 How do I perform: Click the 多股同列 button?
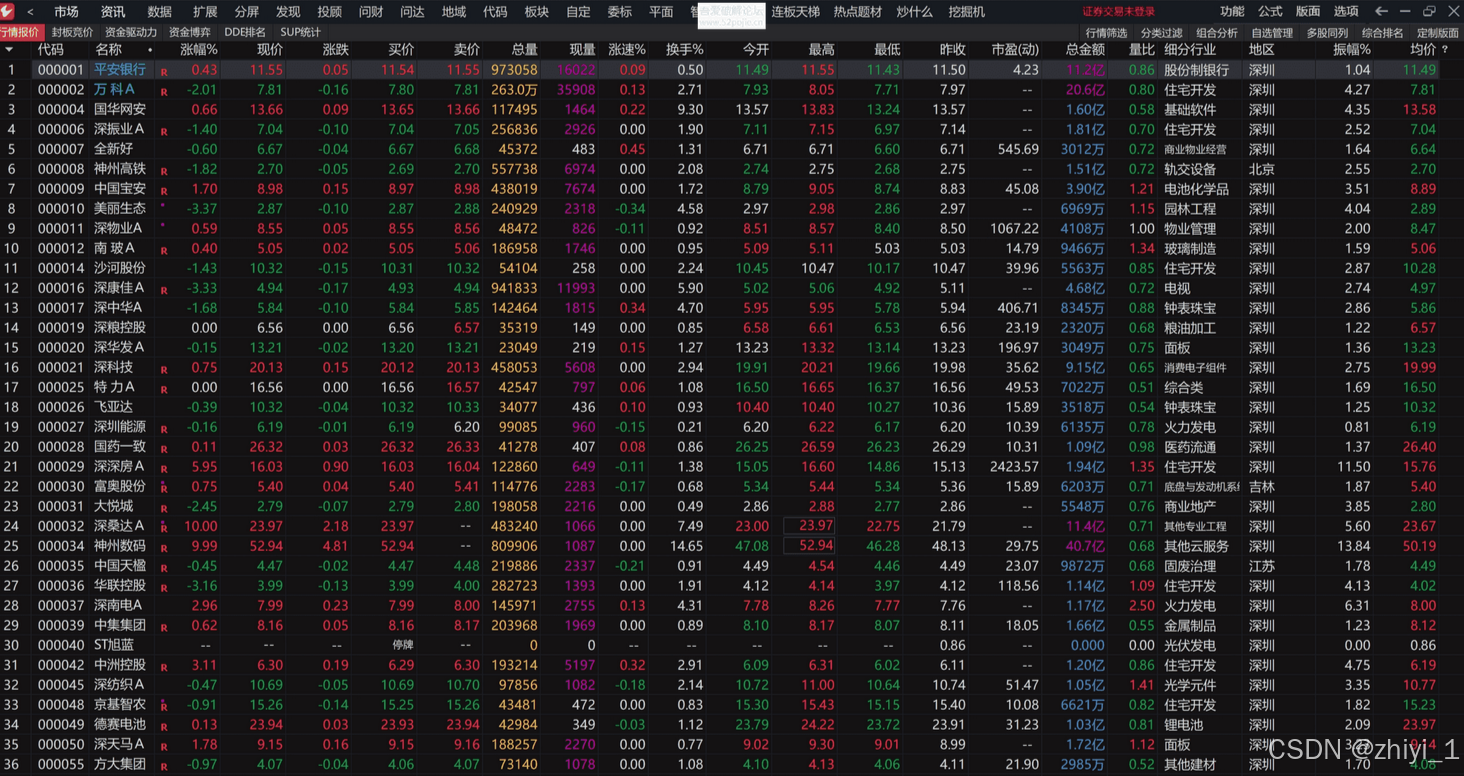click(x=1327, y=32)
